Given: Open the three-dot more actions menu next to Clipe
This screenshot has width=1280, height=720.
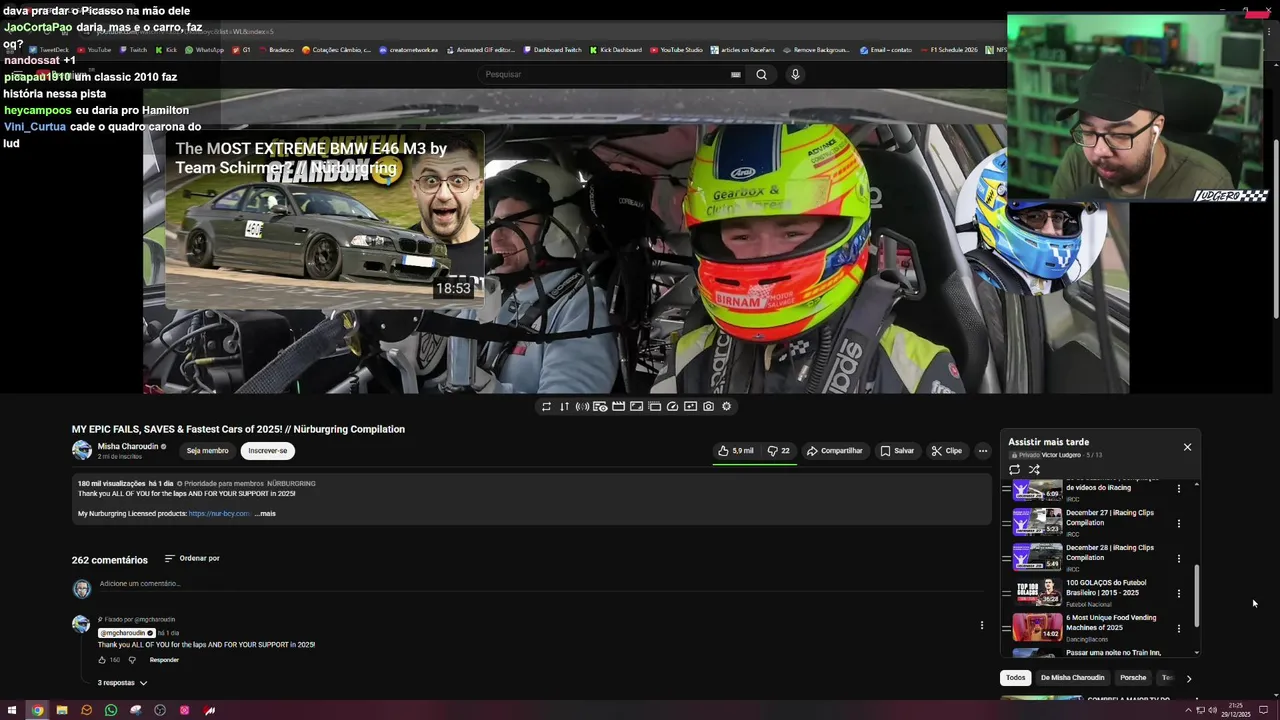Looking at the screenshot, I should pos(983,451).
